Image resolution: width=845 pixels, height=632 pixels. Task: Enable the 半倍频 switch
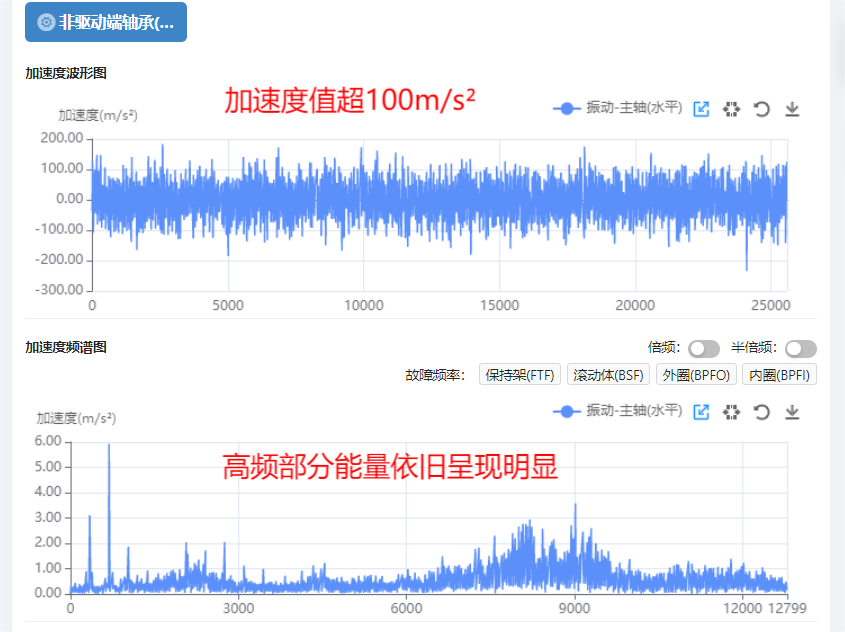800,348
